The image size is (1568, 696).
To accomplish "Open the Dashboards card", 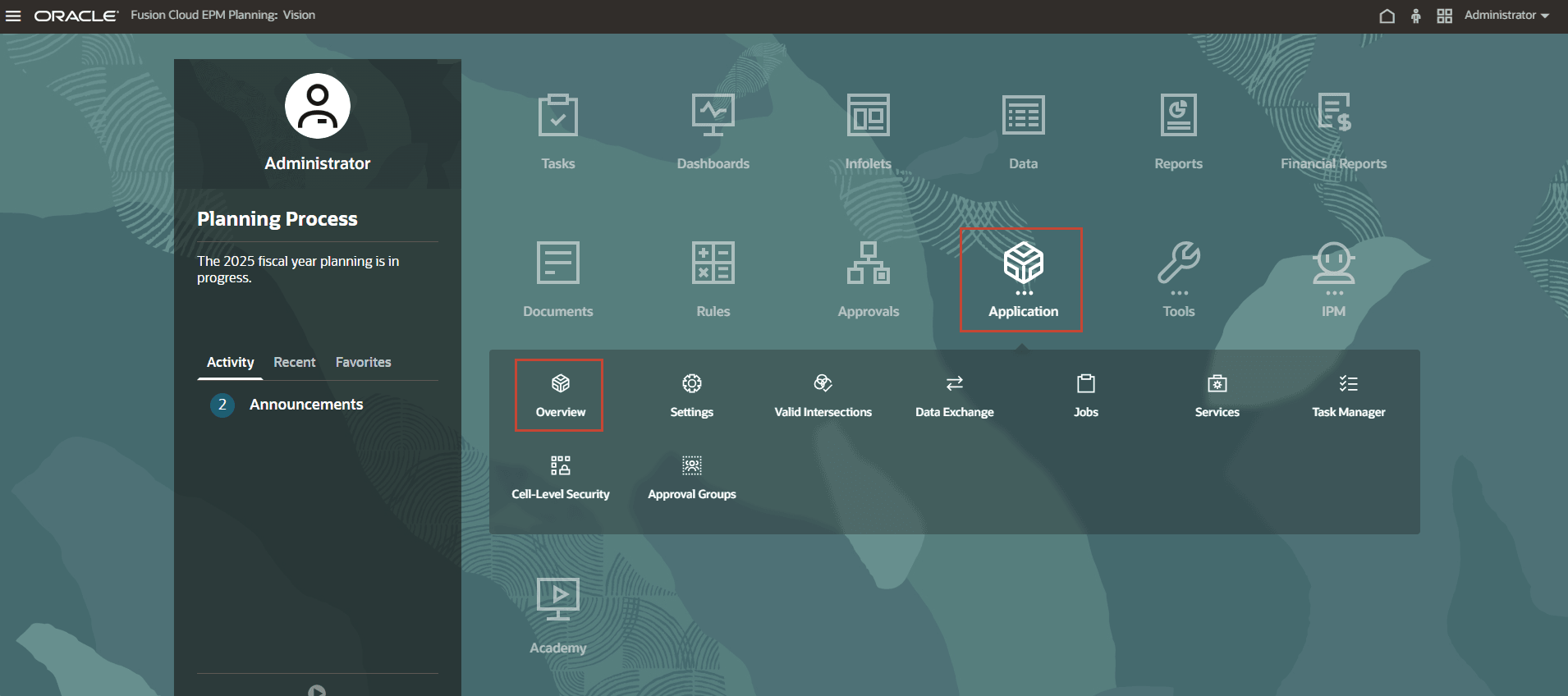I will tap(713, 131).
